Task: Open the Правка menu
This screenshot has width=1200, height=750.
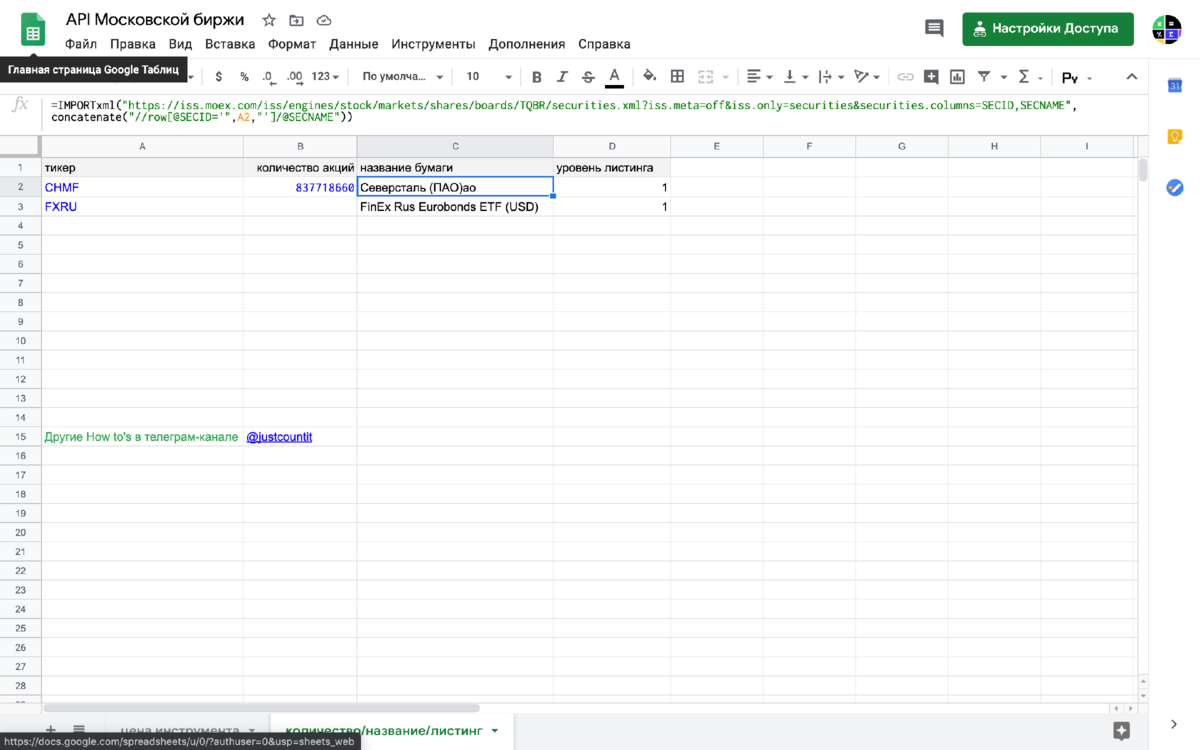Action: (133, 44)
